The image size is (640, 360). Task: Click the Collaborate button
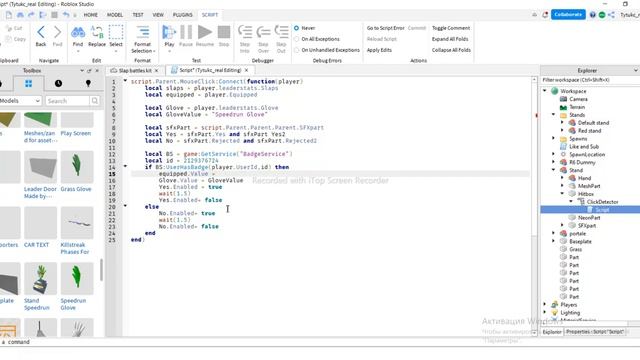(568, 14)
